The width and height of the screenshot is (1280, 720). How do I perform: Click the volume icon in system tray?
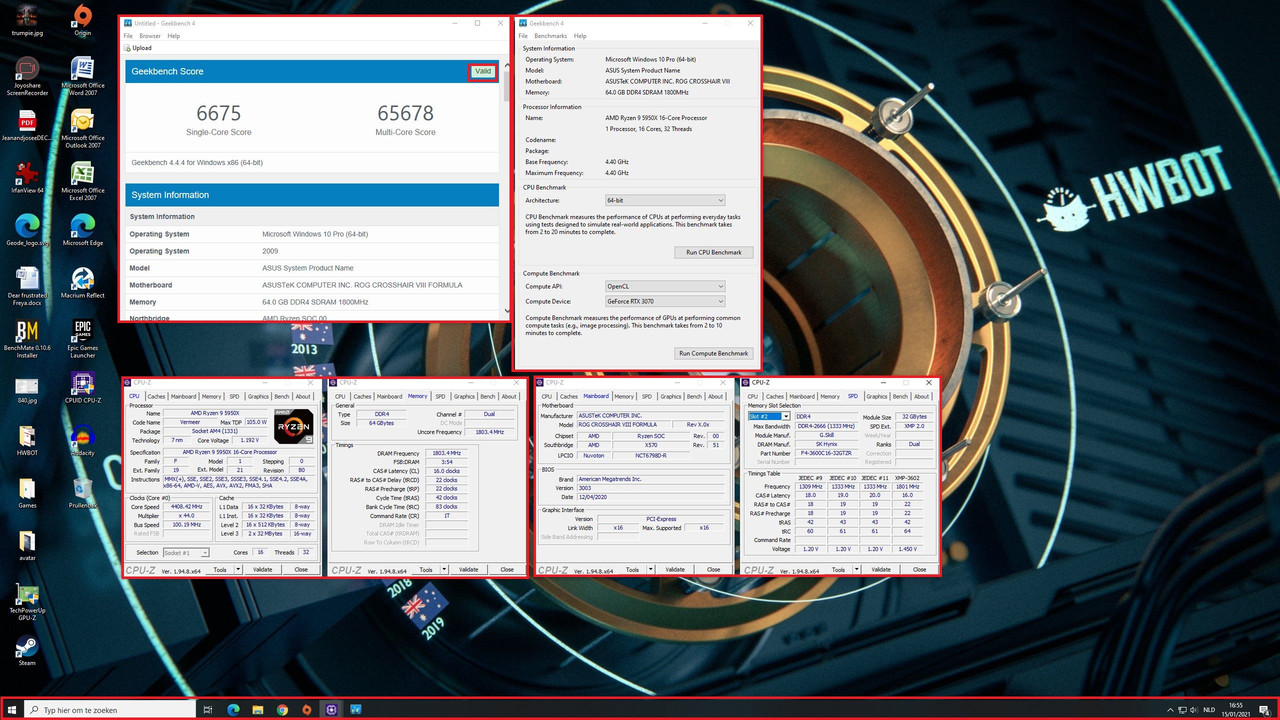tap(1194, 710)
